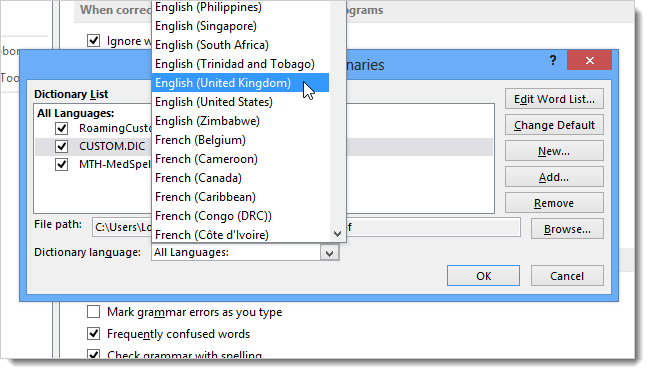Toggle Check grammar with spelling checkbox
650x374 pixels.
93,354
